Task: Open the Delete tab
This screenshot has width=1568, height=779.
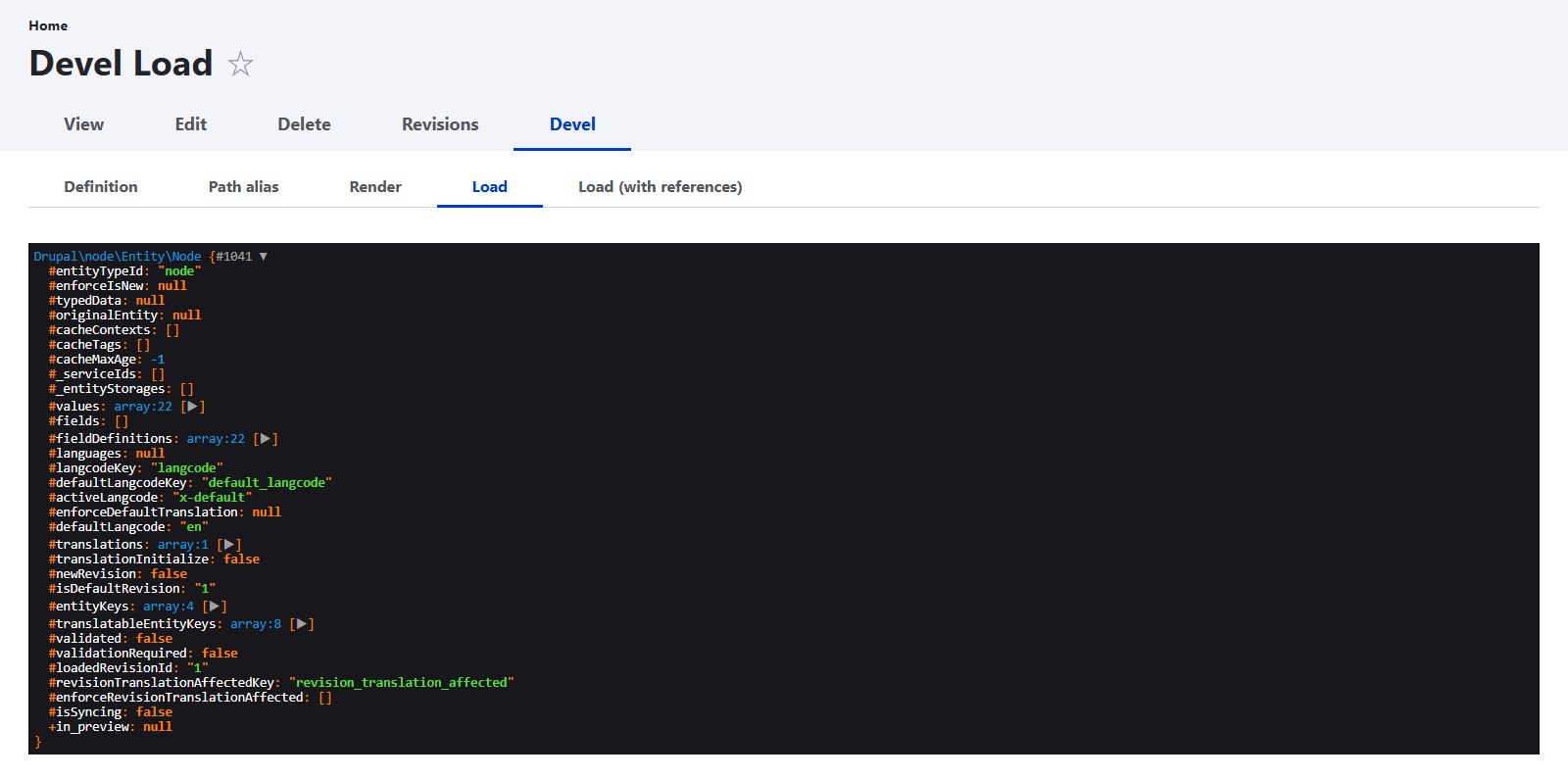Action: (304, 124)
